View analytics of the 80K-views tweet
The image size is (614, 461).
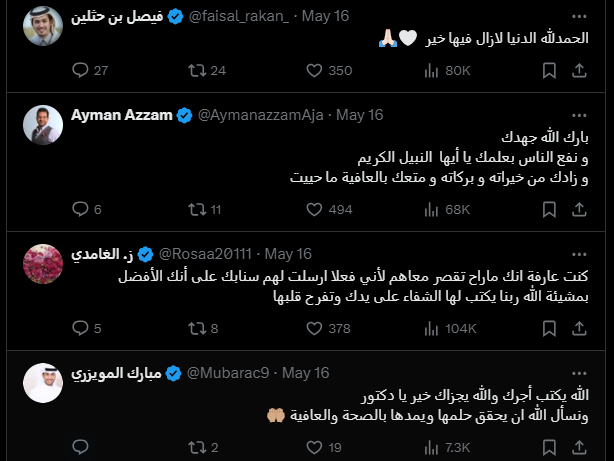pyautogui.click(x=431, y=71)
